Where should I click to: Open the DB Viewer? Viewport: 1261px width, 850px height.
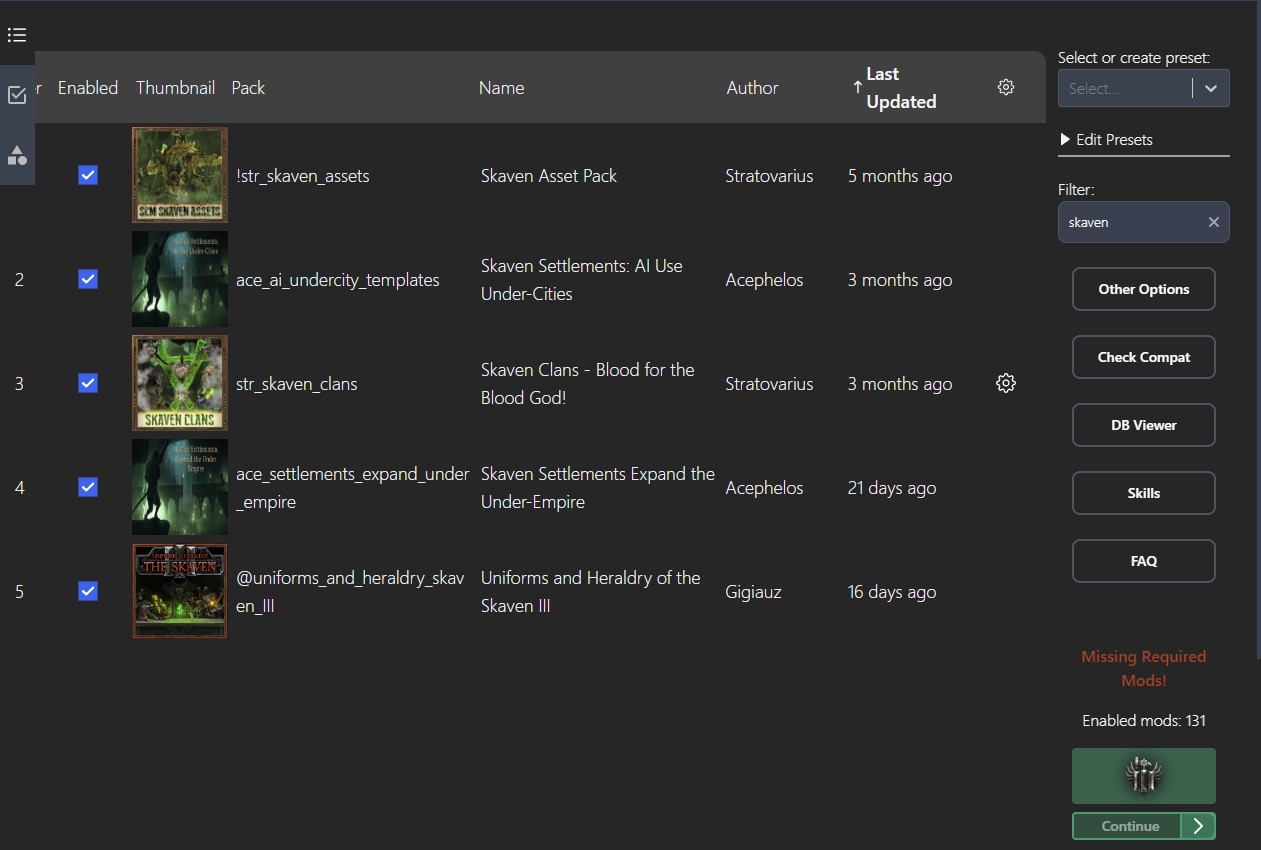click(x=1144, y=425)
